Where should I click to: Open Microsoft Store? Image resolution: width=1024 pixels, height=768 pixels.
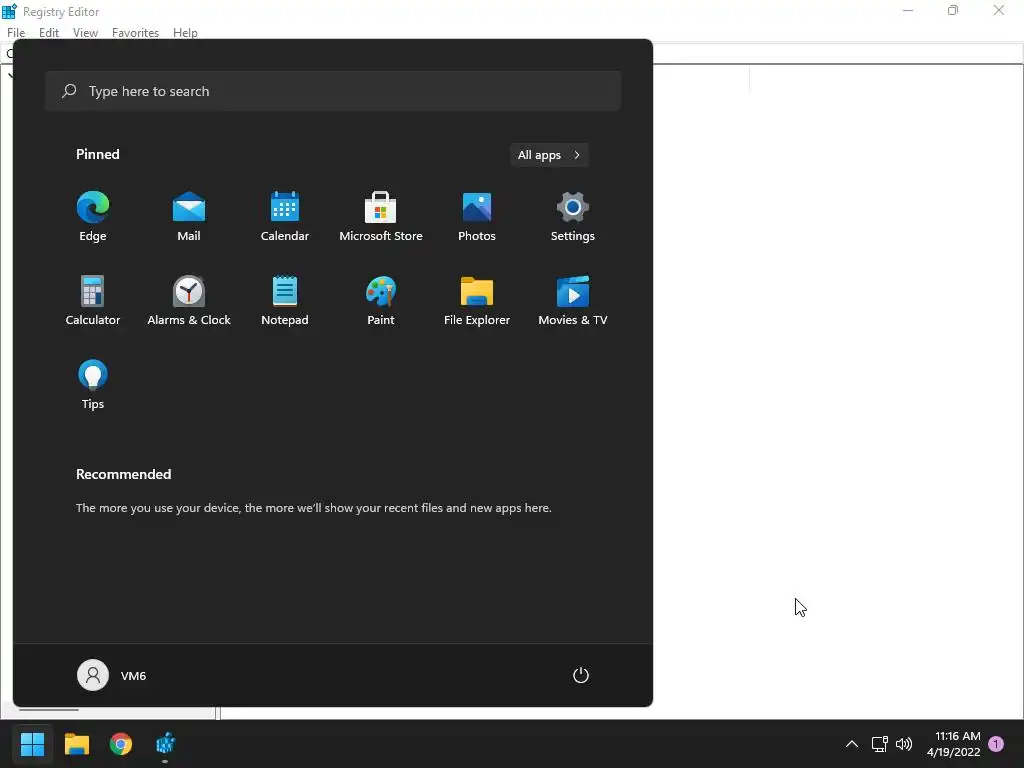[381, 217]
